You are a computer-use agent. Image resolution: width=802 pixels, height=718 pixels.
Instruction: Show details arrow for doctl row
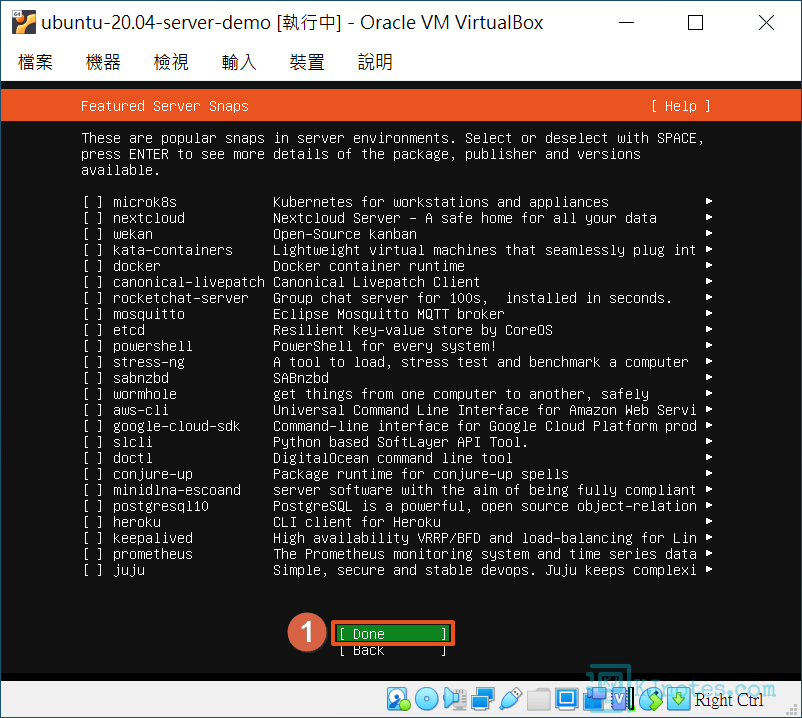[x=709, y=457]
